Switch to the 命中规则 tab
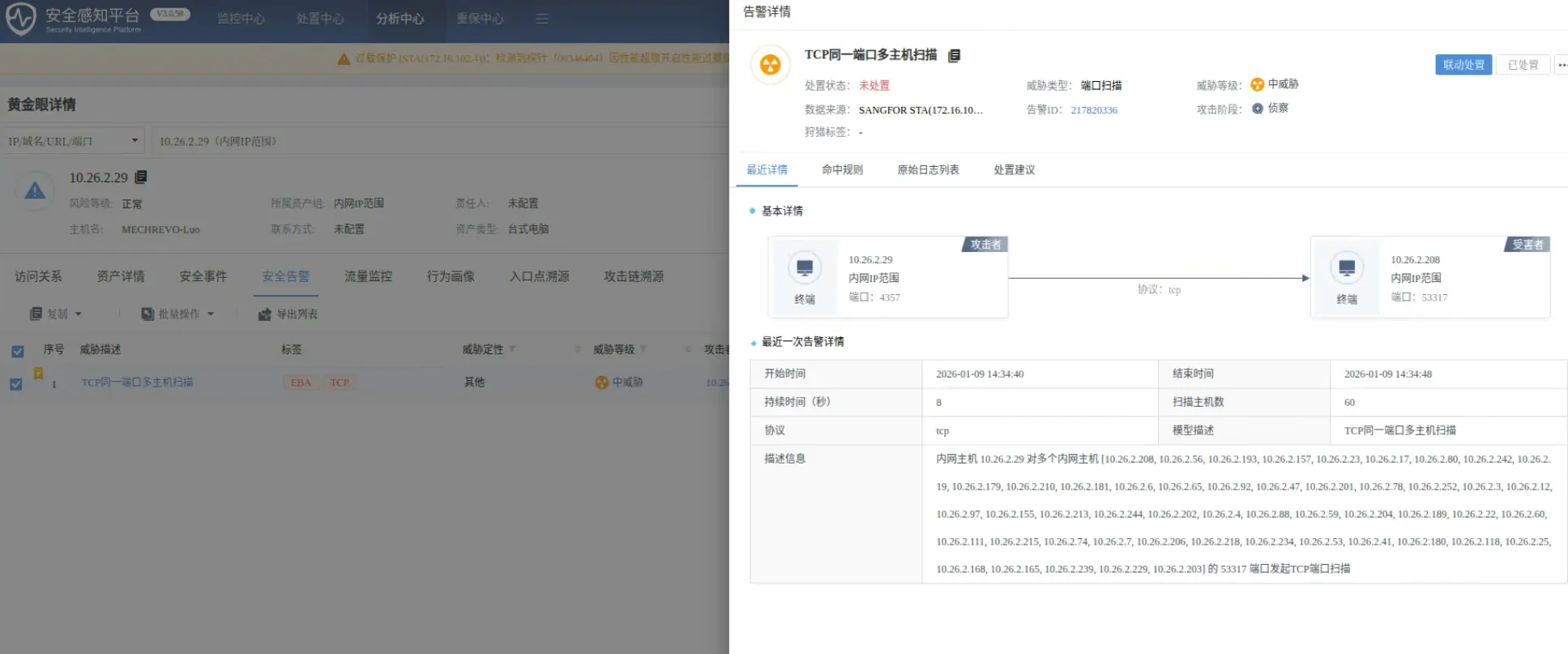The image size is (1568, 654). coord(842,170)
